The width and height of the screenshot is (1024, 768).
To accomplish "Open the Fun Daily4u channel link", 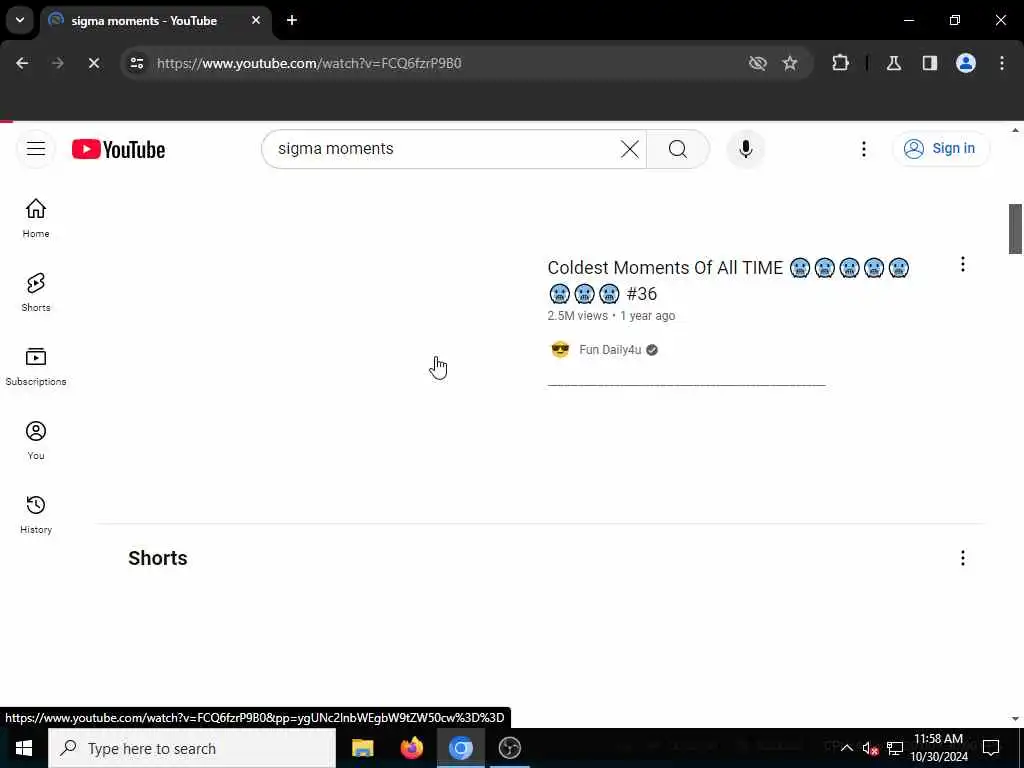I will tap(610, 350).
